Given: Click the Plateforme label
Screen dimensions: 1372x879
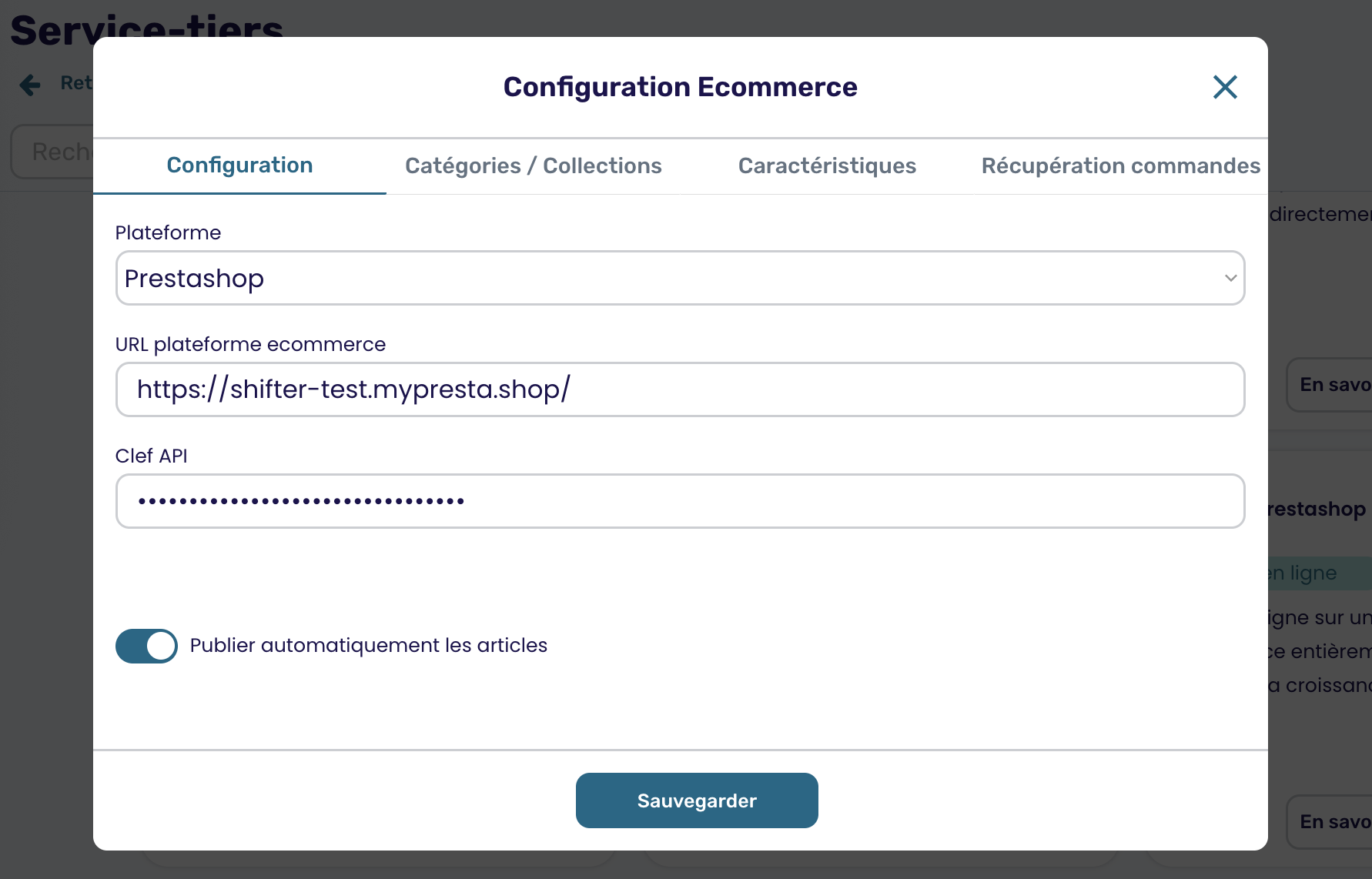Looking at the screenshot, I should pyautogui.click(x=168, y=232).
